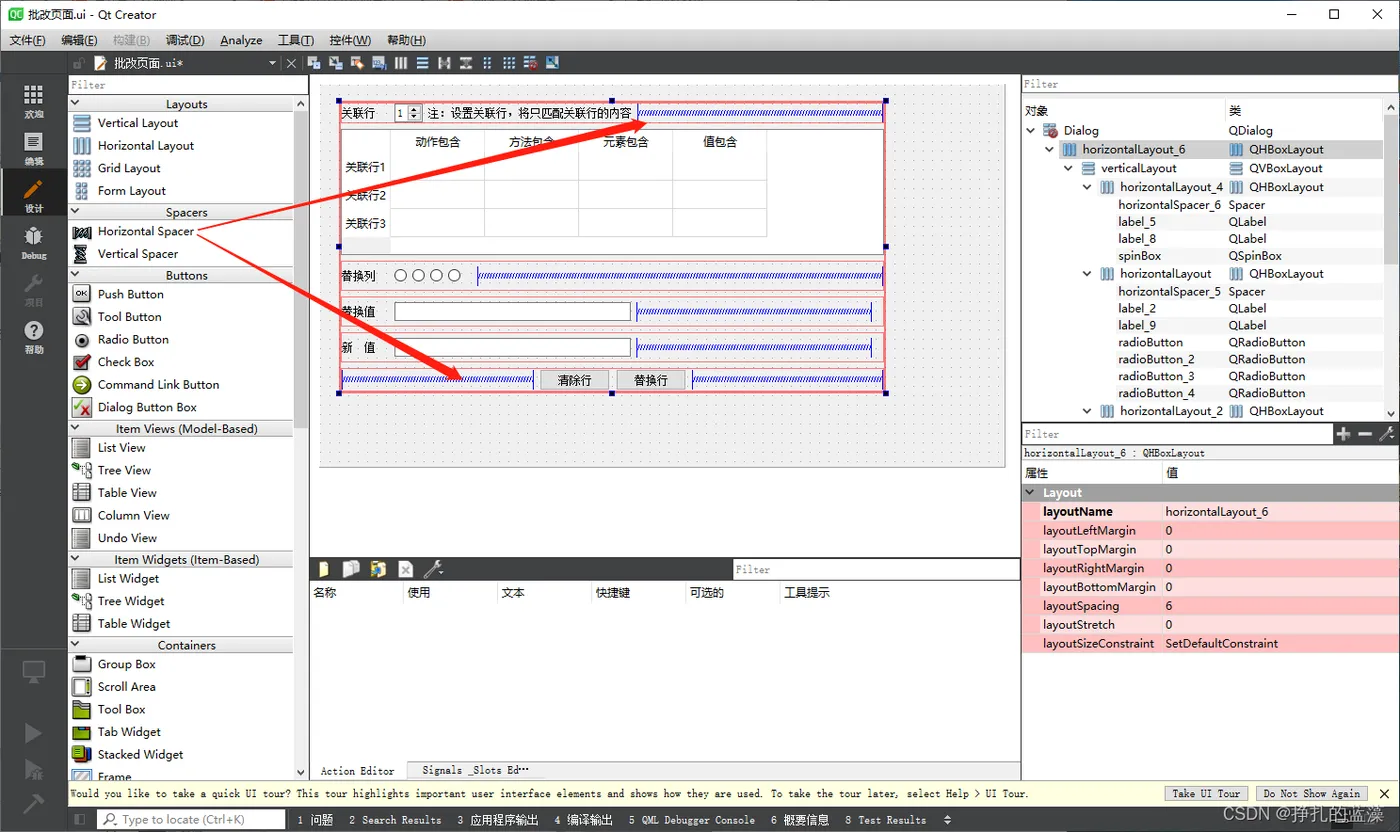This screenshot has width=1400, height=832.
Task: Collapse horizontalLayout_6 node in object tree
Action: [1050, 149]
